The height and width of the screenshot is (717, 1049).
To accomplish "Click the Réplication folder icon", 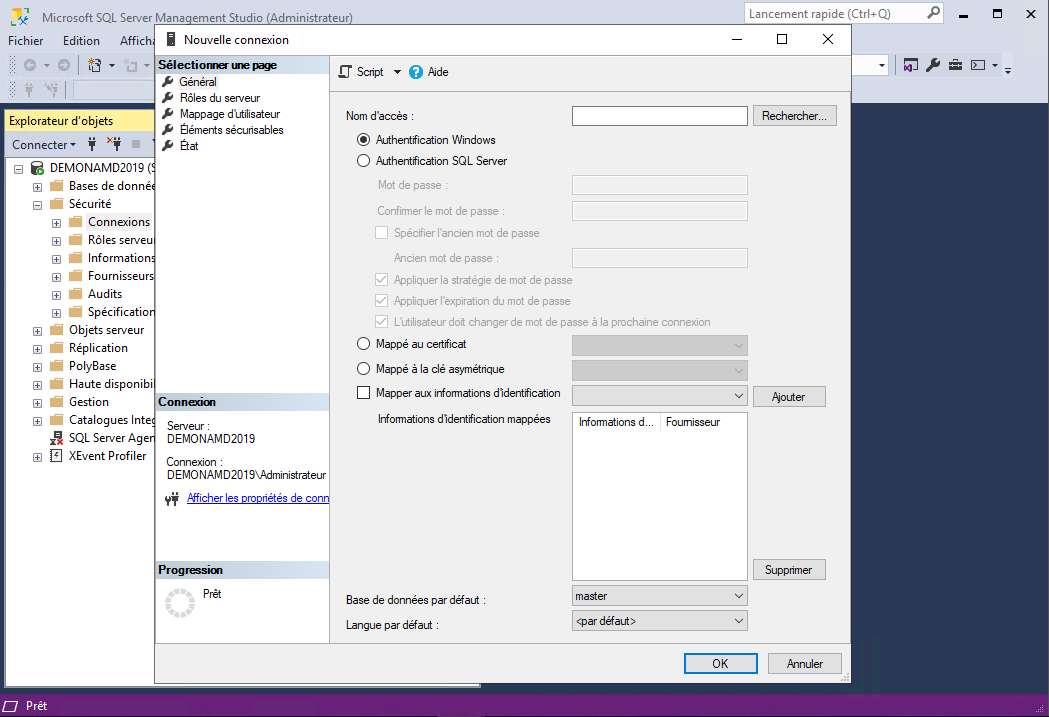I will coord(57,348).
